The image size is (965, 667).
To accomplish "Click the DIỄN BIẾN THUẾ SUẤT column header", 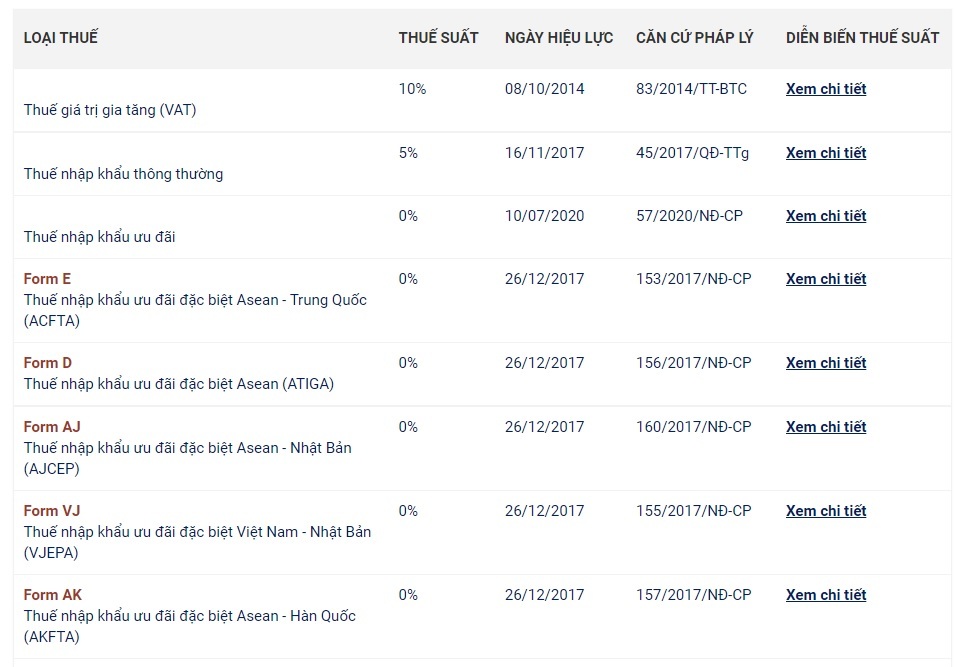I will click(x=863, y=37).
